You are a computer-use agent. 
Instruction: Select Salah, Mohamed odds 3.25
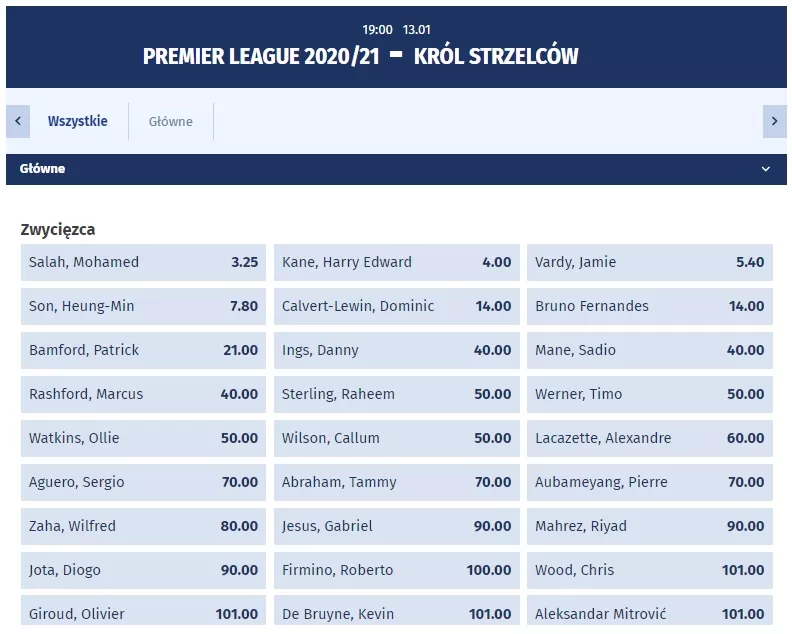pyautogui.click(x=143, y=262)
